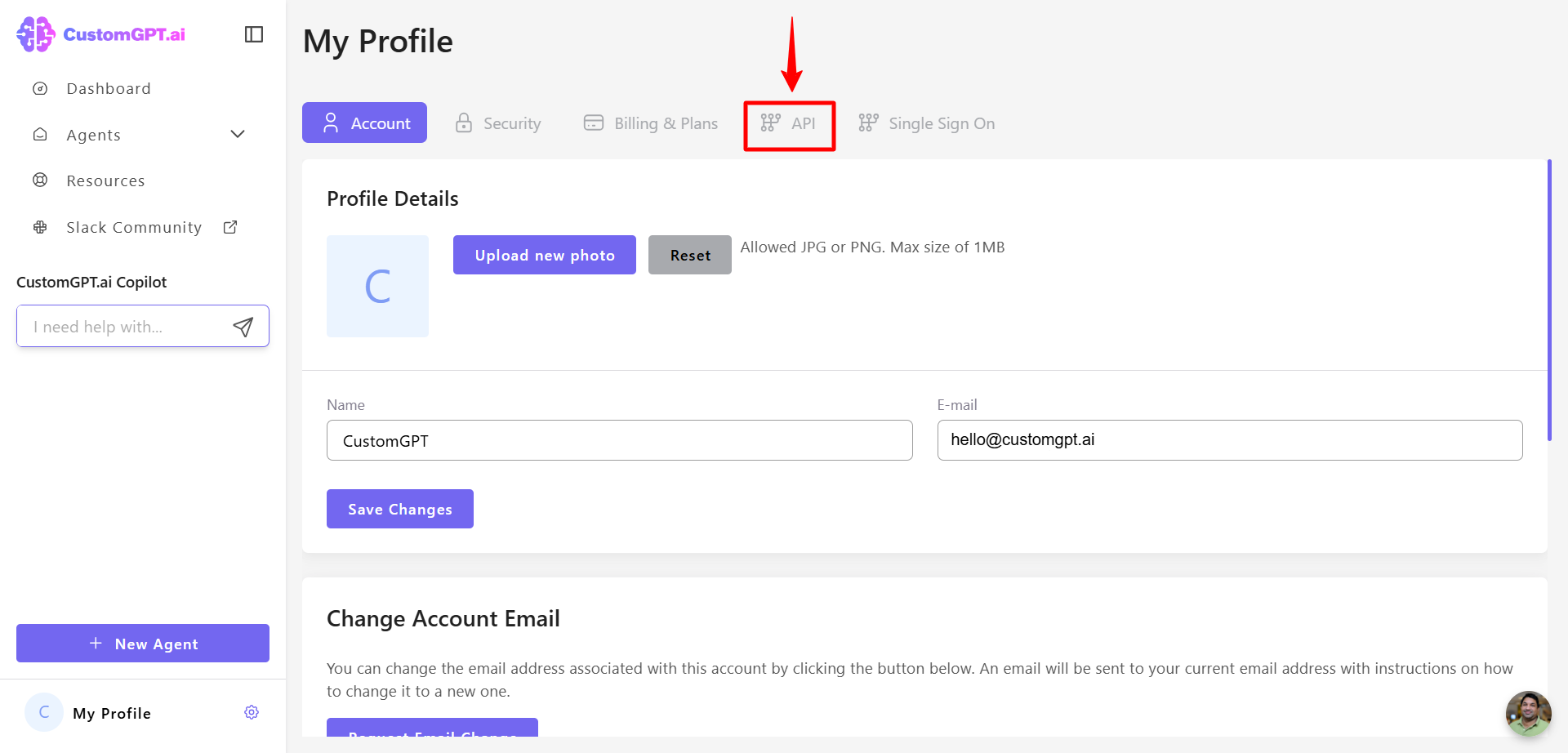Open the profile settings gear icon

pyautogui.click(x=252, y=712)
